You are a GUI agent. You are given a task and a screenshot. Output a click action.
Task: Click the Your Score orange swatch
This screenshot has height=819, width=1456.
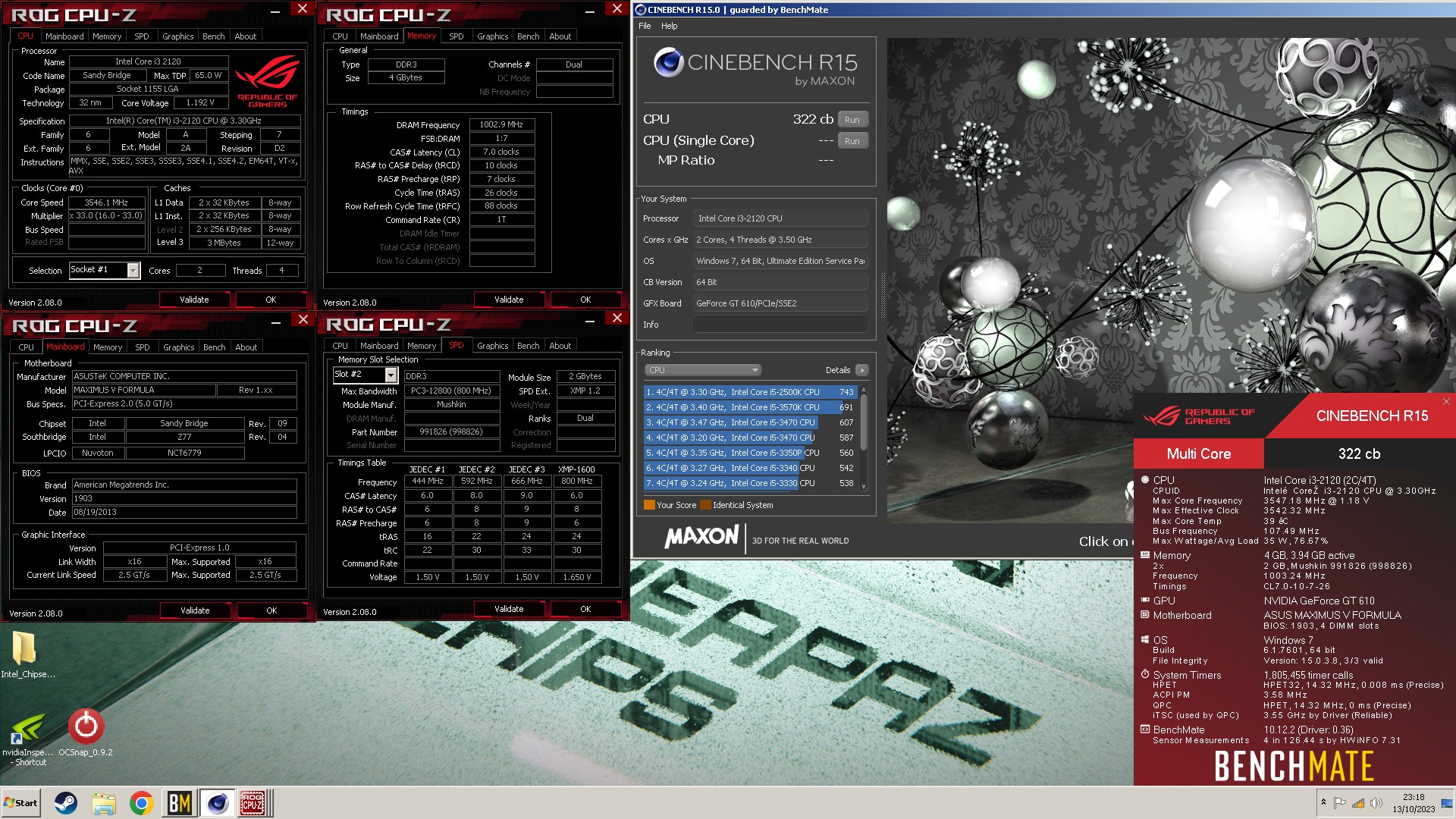tap(649, 505)
